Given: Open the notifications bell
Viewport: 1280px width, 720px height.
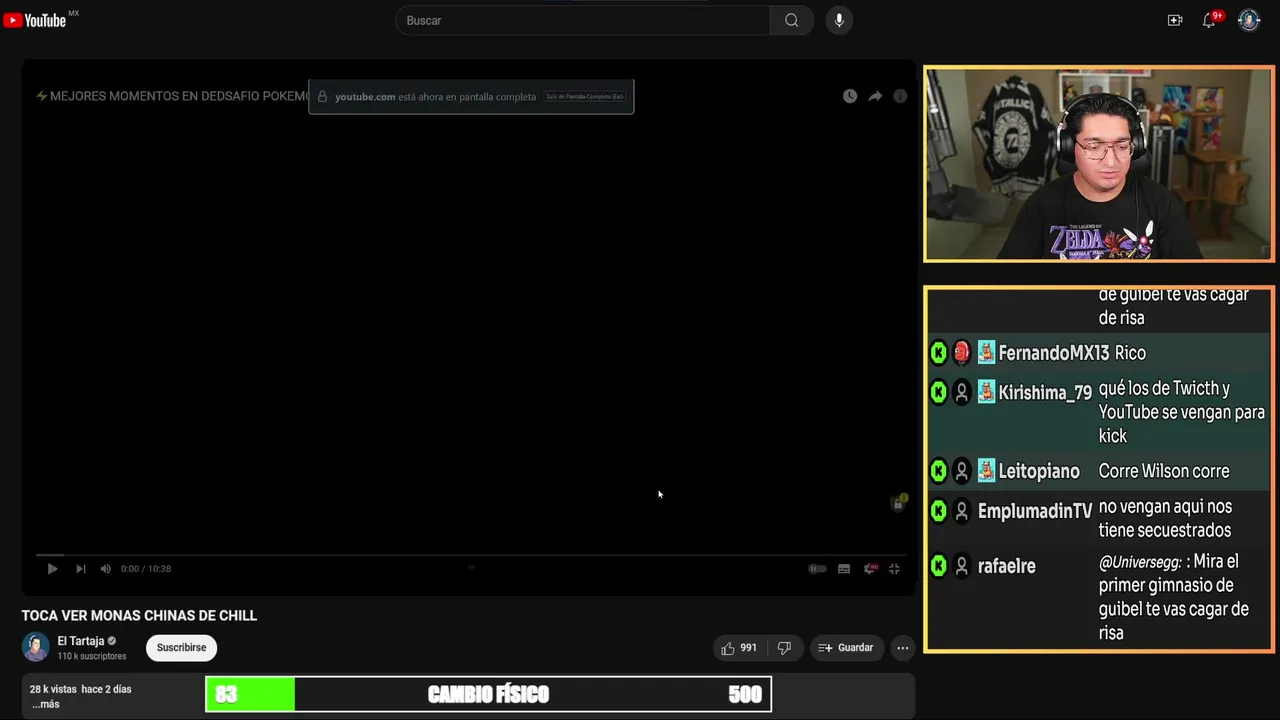Looking at the screenshot, I should click(1209, 20).
